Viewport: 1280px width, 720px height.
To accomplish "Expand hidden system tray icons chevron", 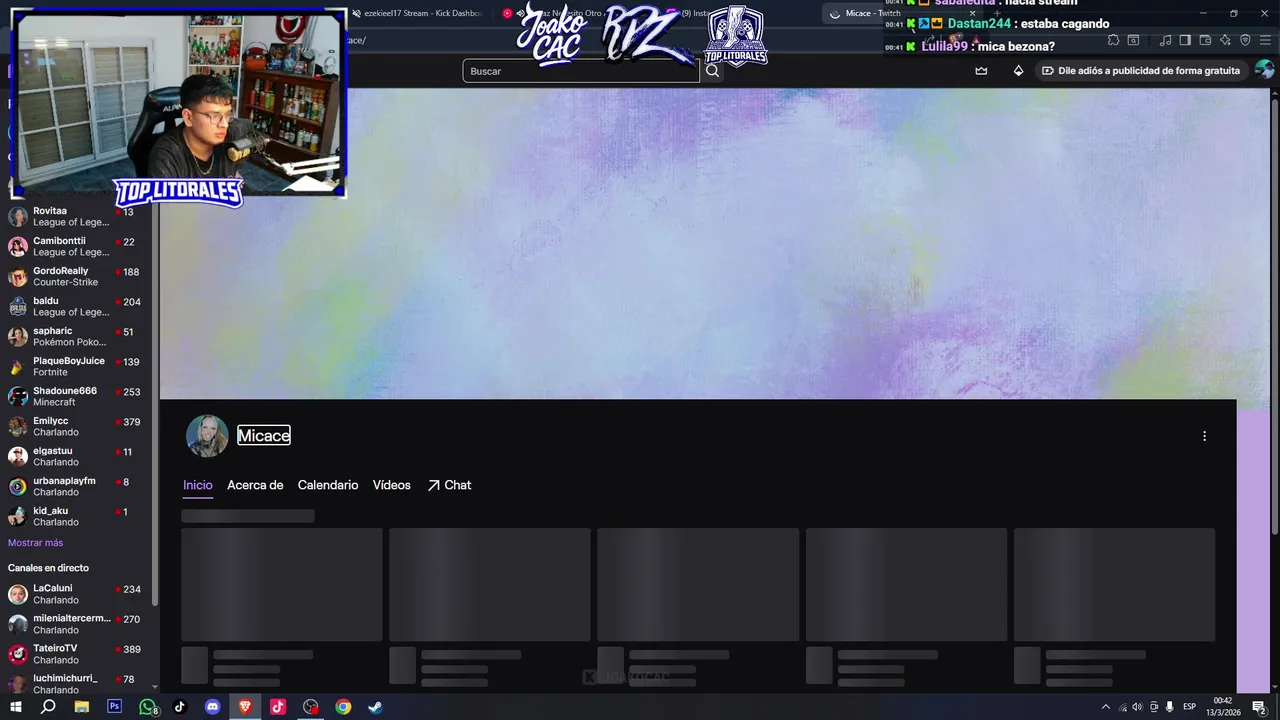I will coord(1105,707).
